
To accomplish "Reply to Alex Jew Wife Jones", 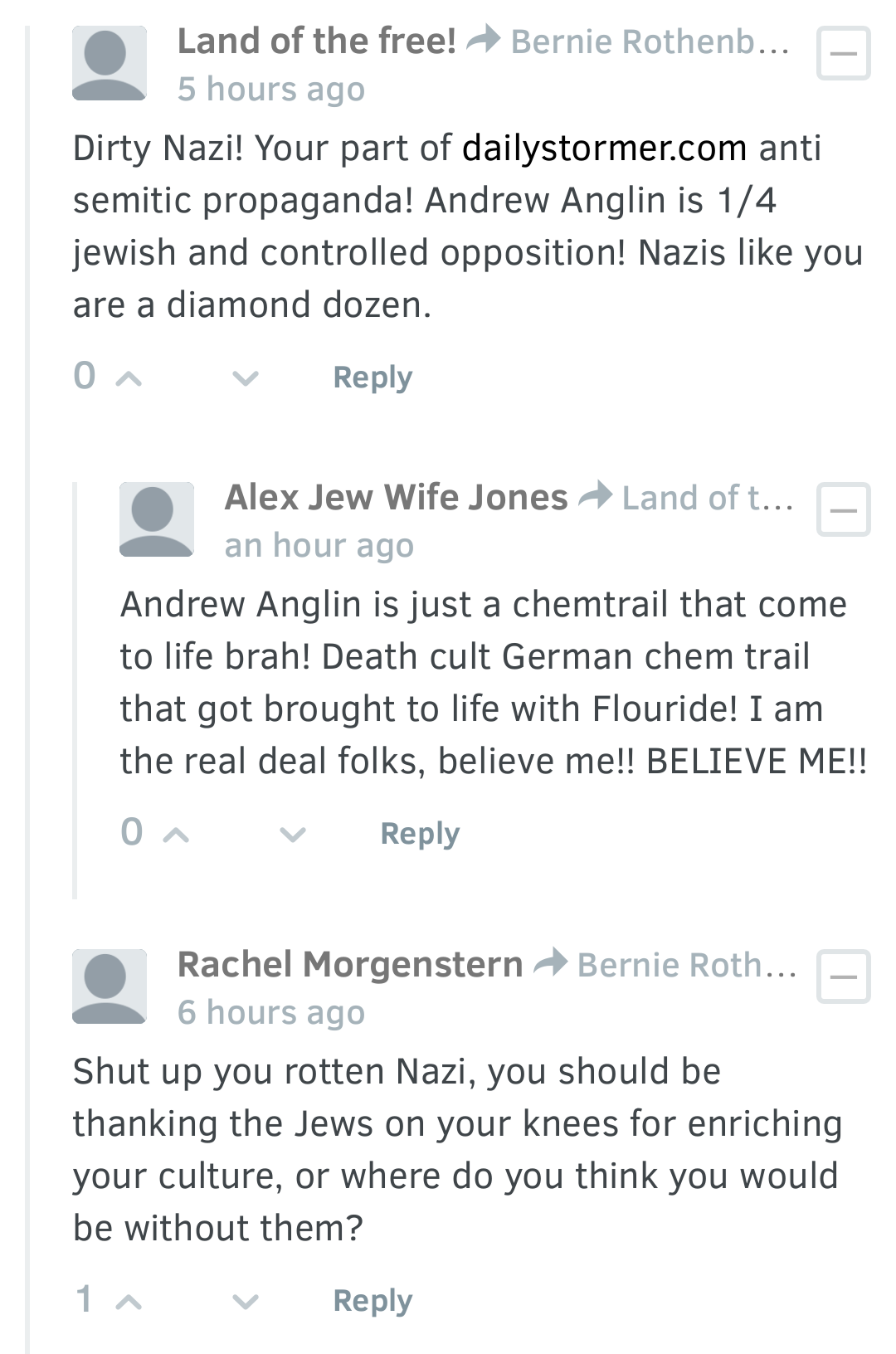I will 420,834.
